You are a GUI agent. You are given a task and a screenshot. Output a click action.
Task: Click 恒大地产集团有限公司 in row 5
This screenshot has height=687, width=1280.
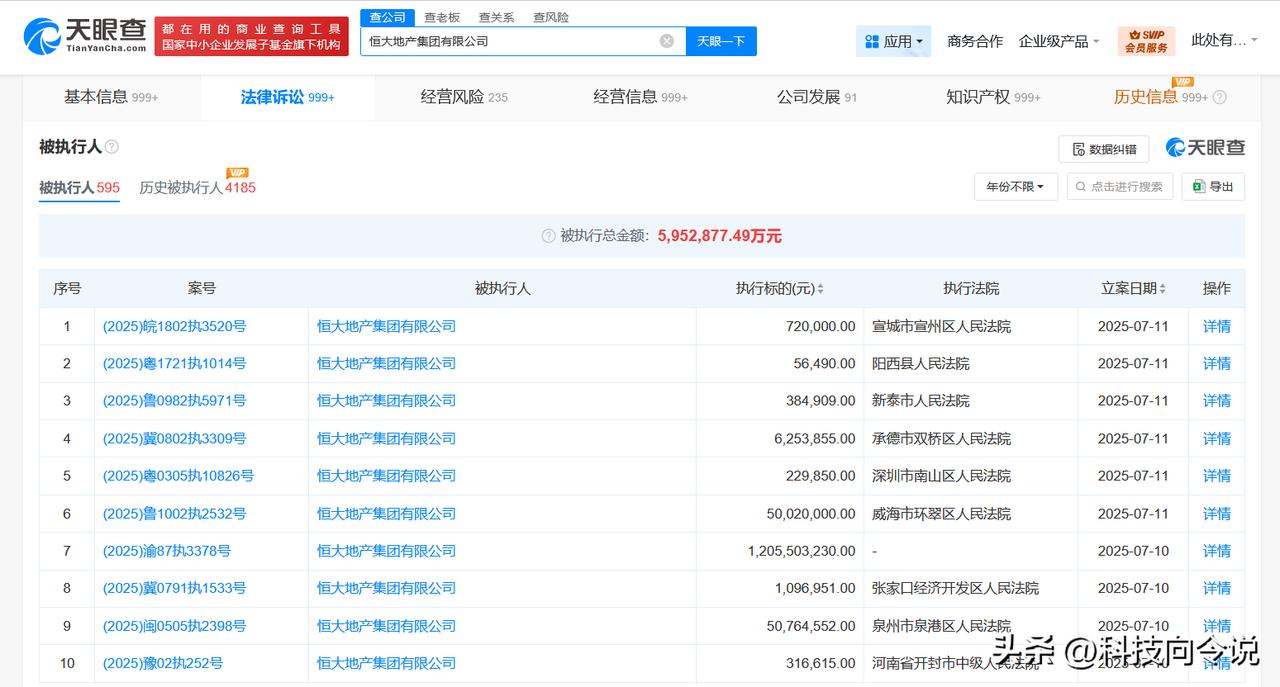pyautogui.click(x=386, y=476)
